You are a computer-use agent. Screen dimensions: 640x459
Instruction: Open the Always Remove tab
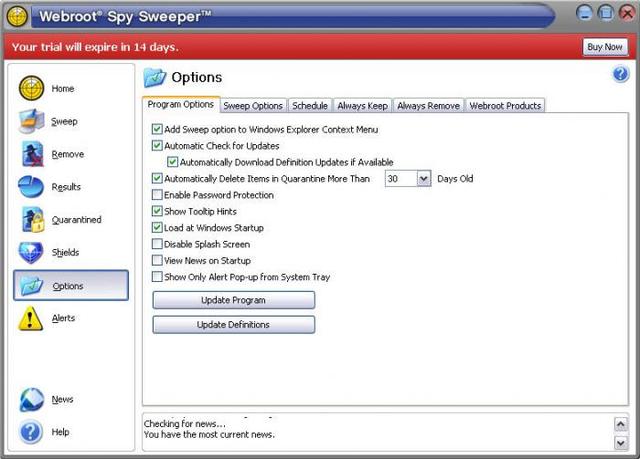coord(429,106)
